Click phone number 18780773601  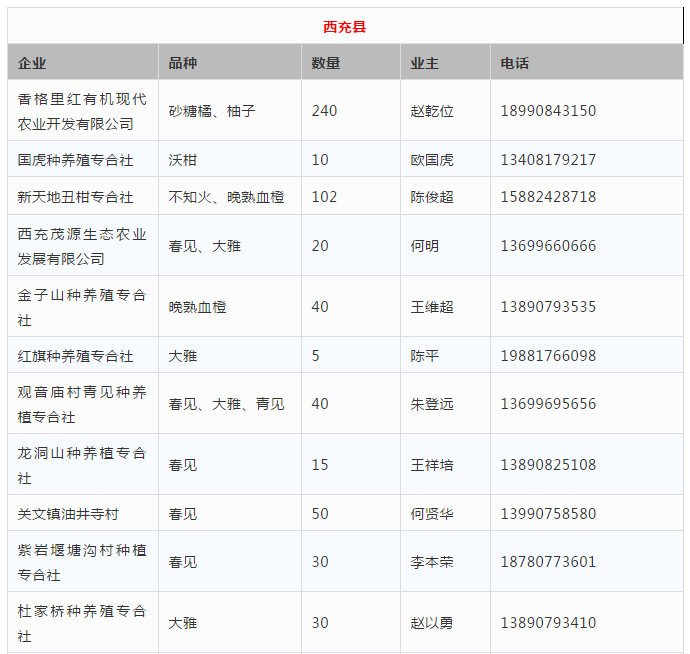(x=548, y=562)
